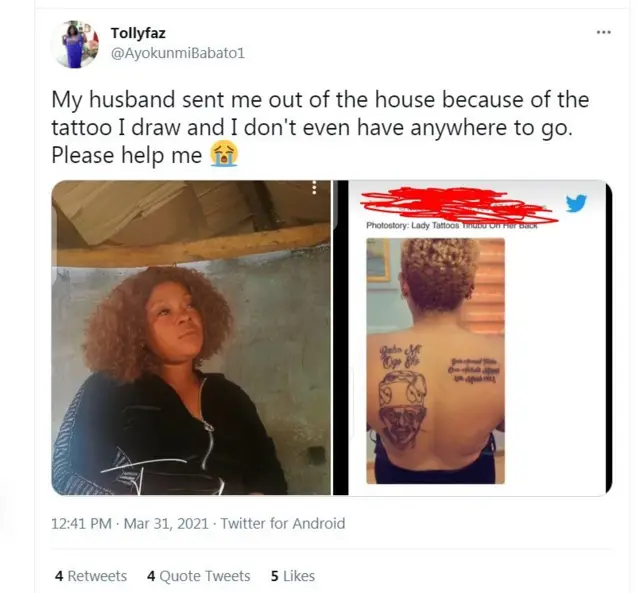Click the crying face emoji in the tweet
Image resolution: width=640 pixels, height=593 pixels.
[x=224, y=155]
